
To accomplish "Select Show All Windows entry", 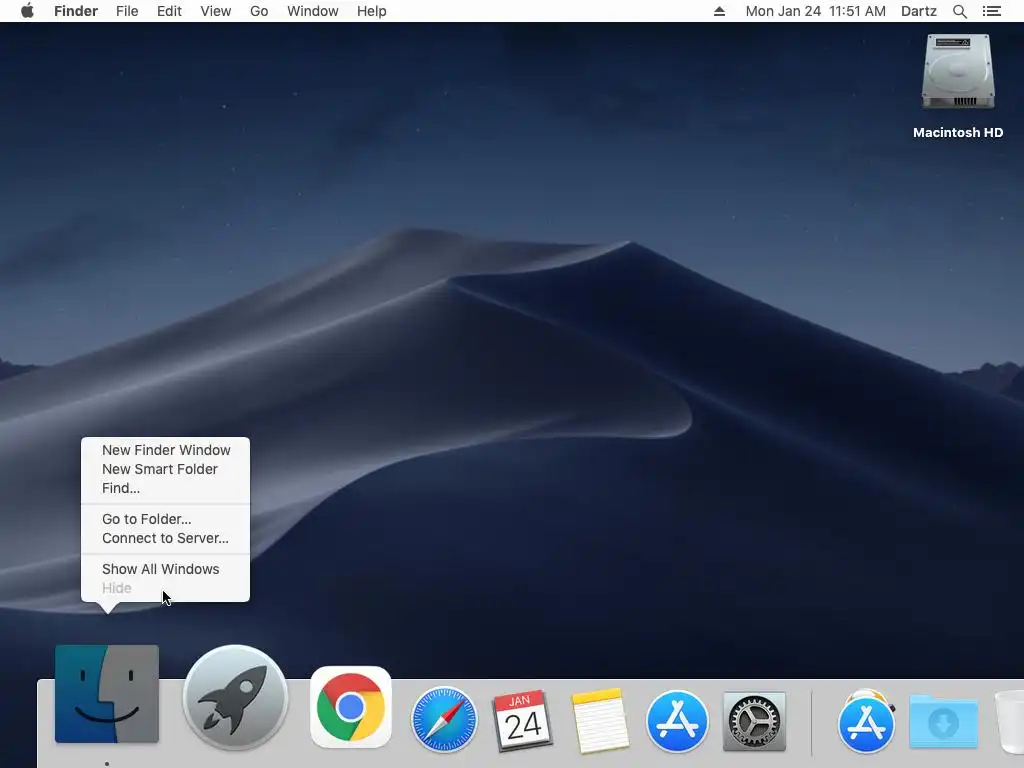I will click(165, 569).
